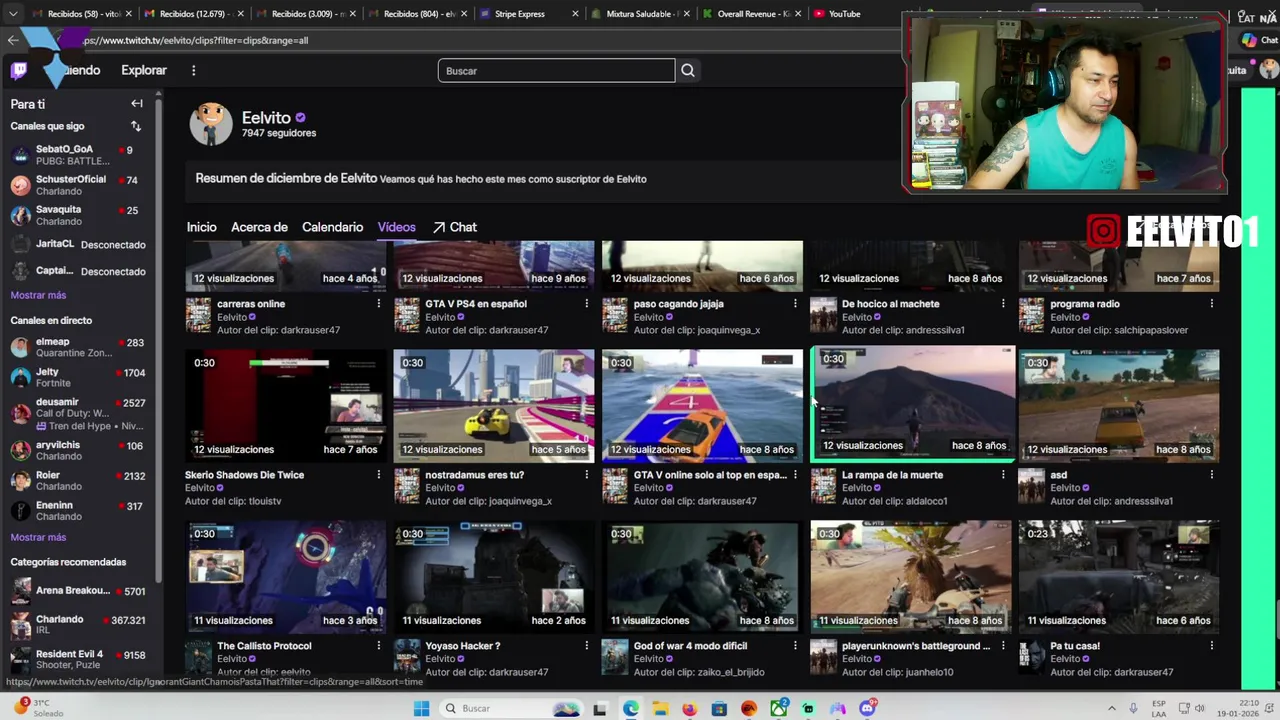This screenshot has width=1280, height=720.
Task: Play the La rampa de la muerte thumbnail
Action: (x=913, y=403)
